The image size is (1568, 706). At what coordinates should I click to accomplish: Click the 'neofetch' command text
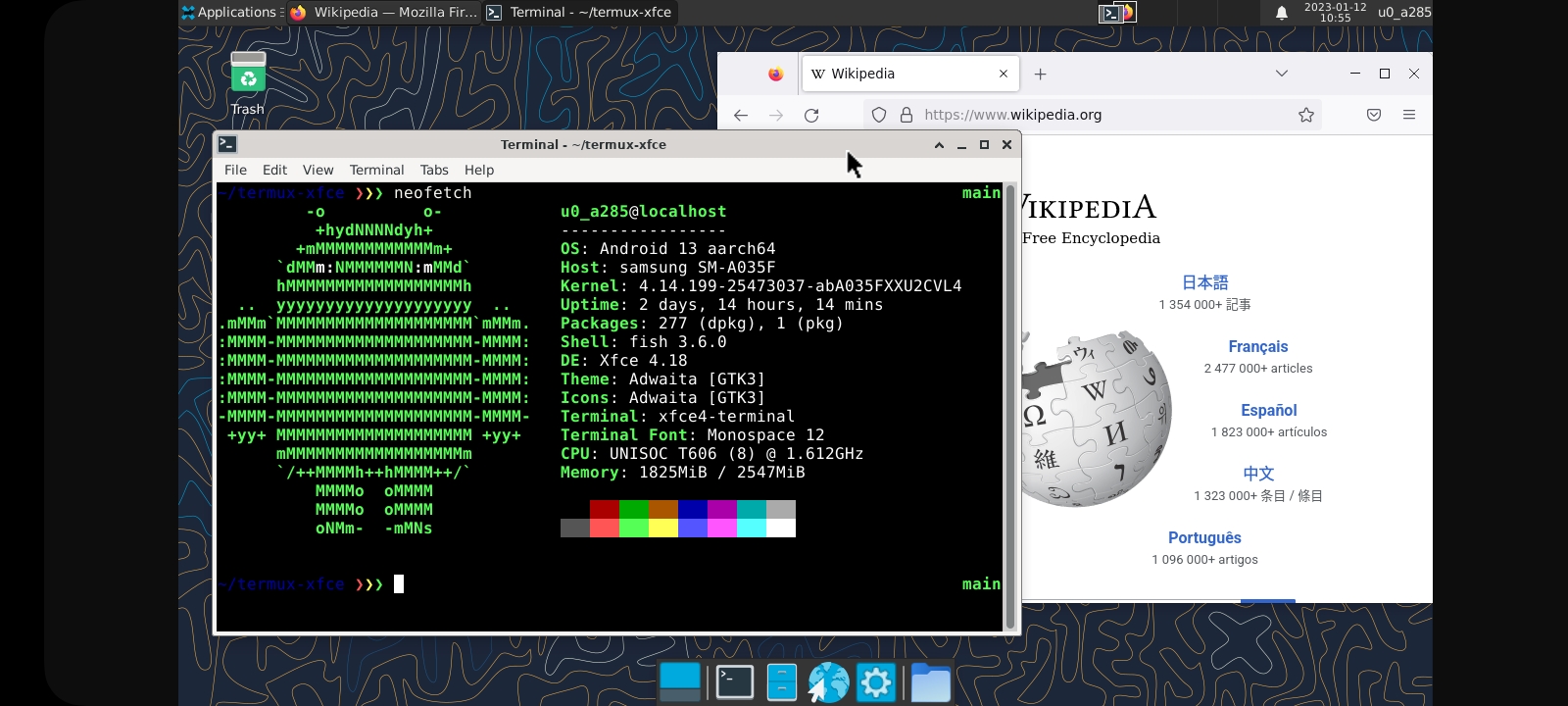tap(432, 193)
